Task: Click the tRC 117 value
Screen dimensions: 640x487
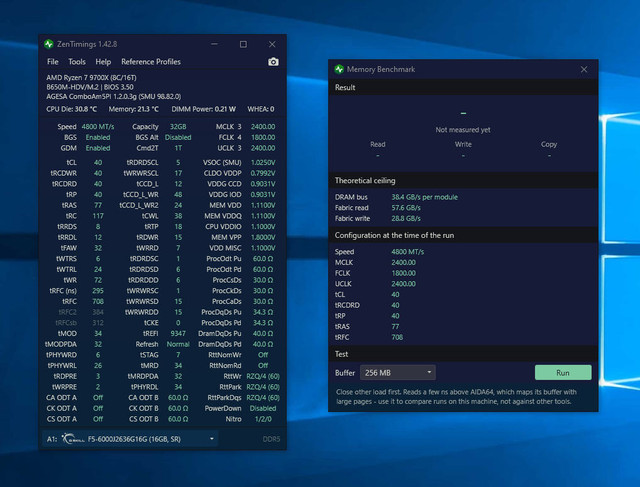Action: [98, 216]
